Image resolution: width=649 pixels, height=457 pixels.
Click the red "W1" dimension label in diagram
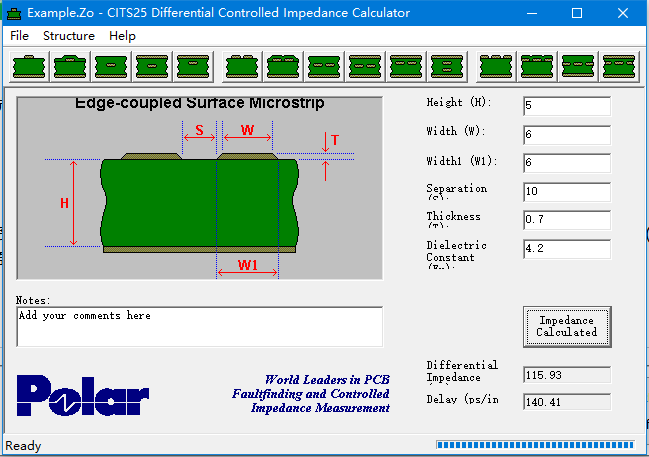point(248,265)
